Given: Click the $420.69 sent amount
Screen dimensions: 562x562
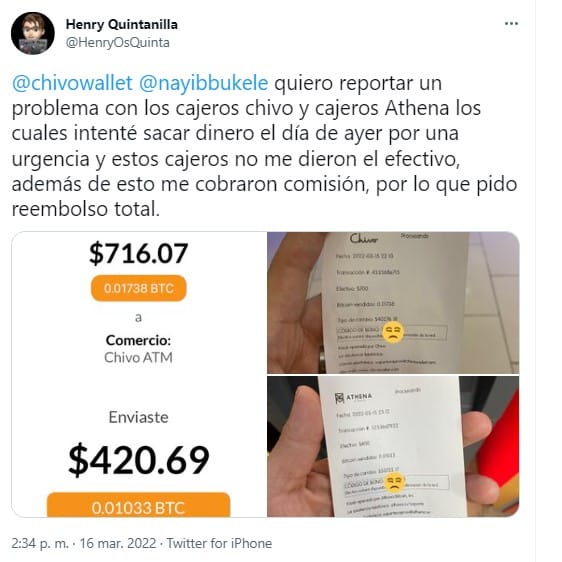Looking at the screenshot, I should (139, 460).
